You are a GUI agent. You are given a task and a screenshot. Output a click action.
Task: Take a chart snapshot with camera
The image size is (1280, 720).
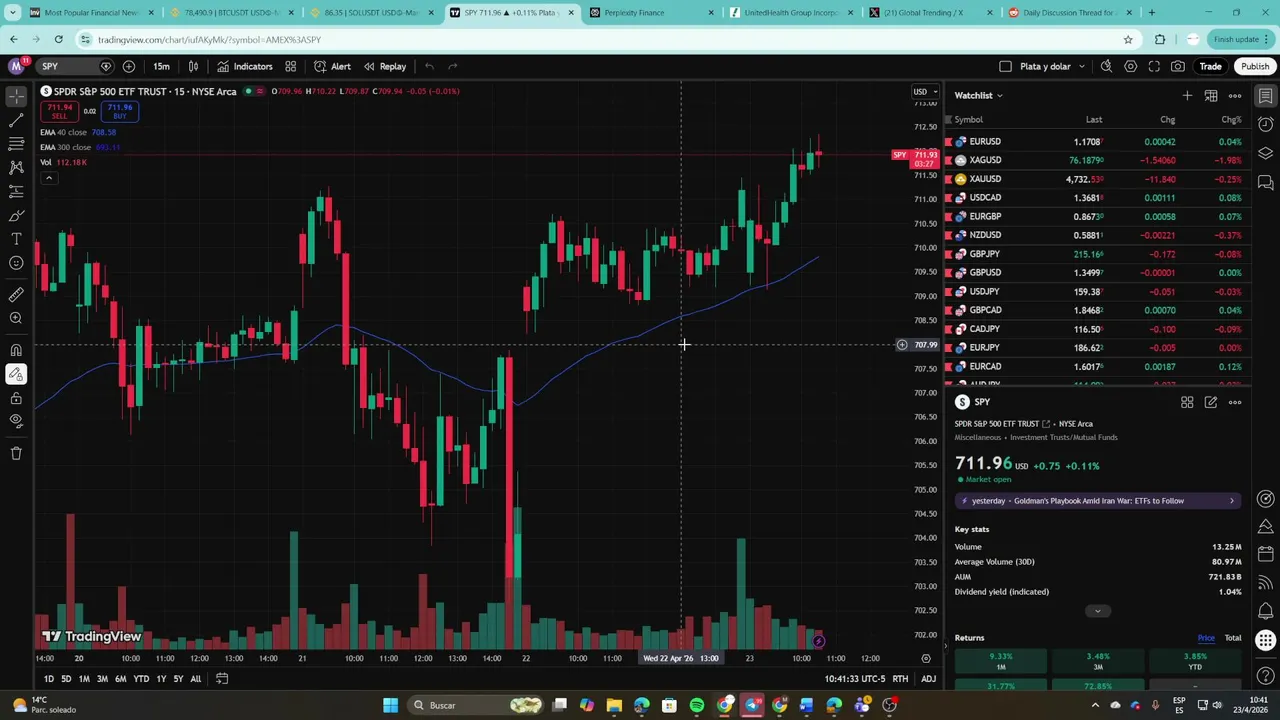tap(1178, 66)
